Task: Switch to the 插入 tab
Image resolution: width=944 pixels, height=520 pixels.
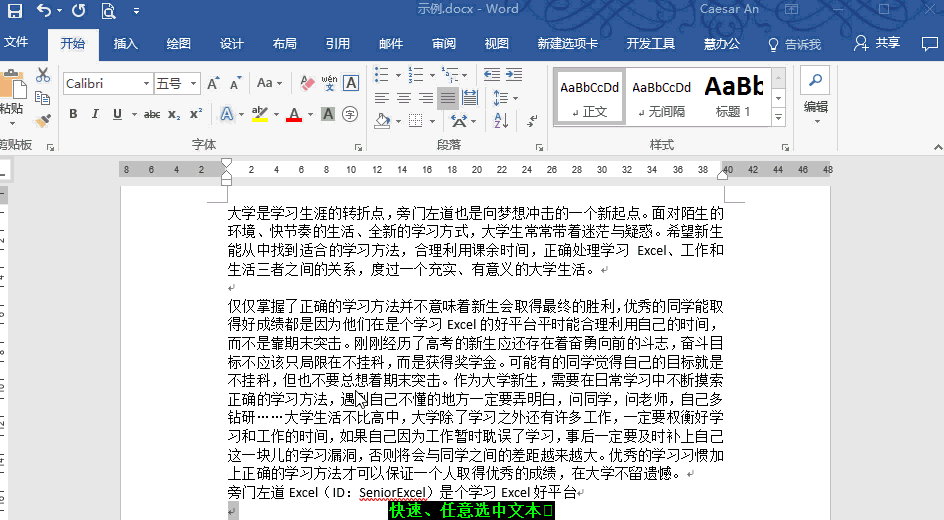Action: (126, 43)
